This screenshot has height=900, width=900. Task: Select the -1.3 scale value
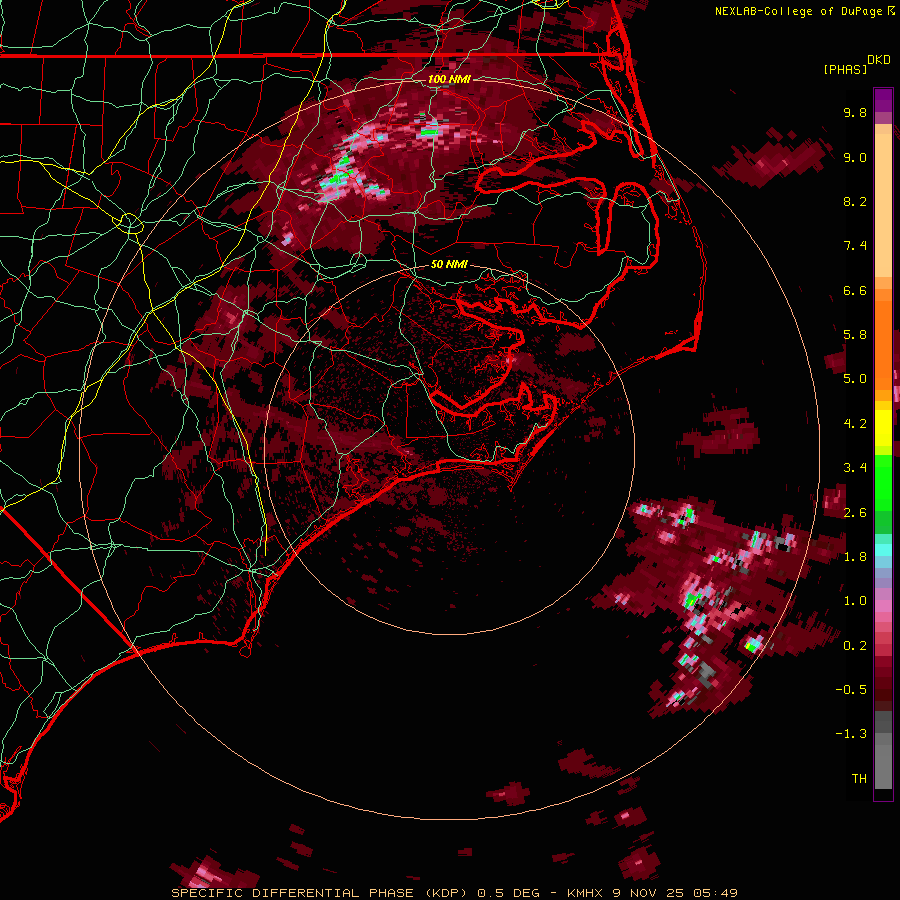(x=851, y=734)
